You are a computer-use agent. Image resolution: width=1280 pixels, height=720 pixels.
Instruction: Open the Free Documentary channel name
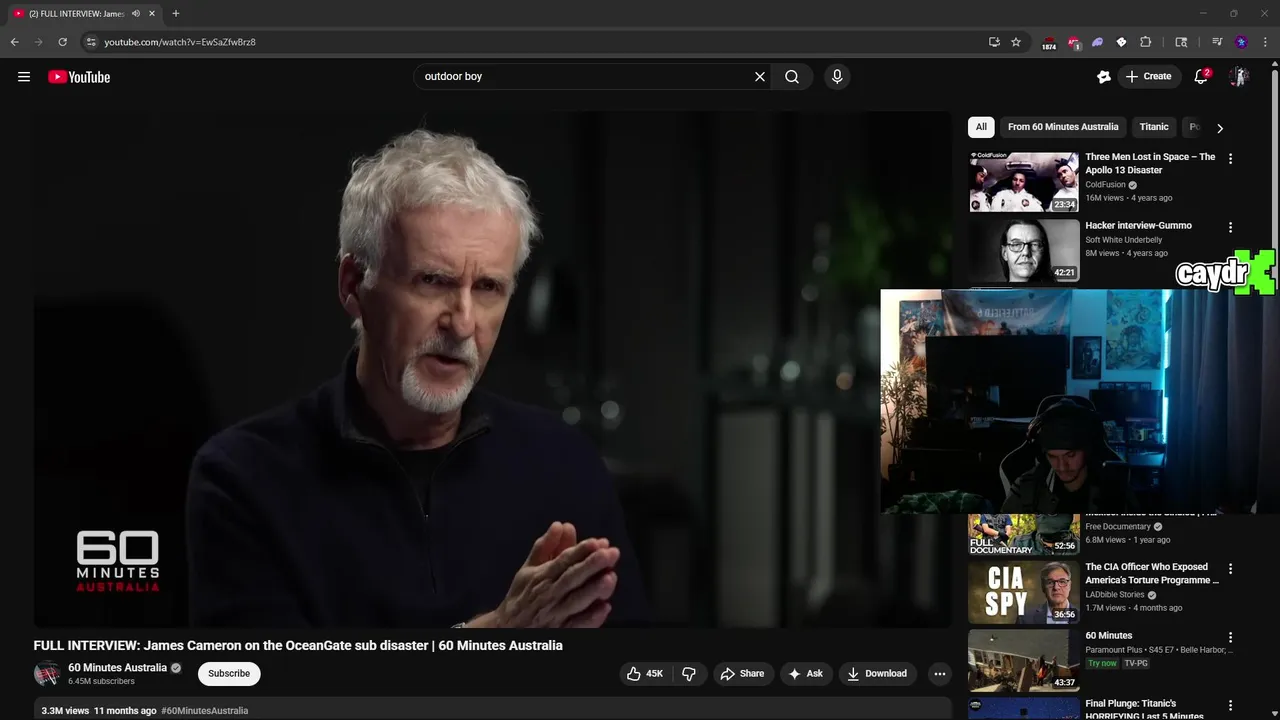coord(1117,527)
